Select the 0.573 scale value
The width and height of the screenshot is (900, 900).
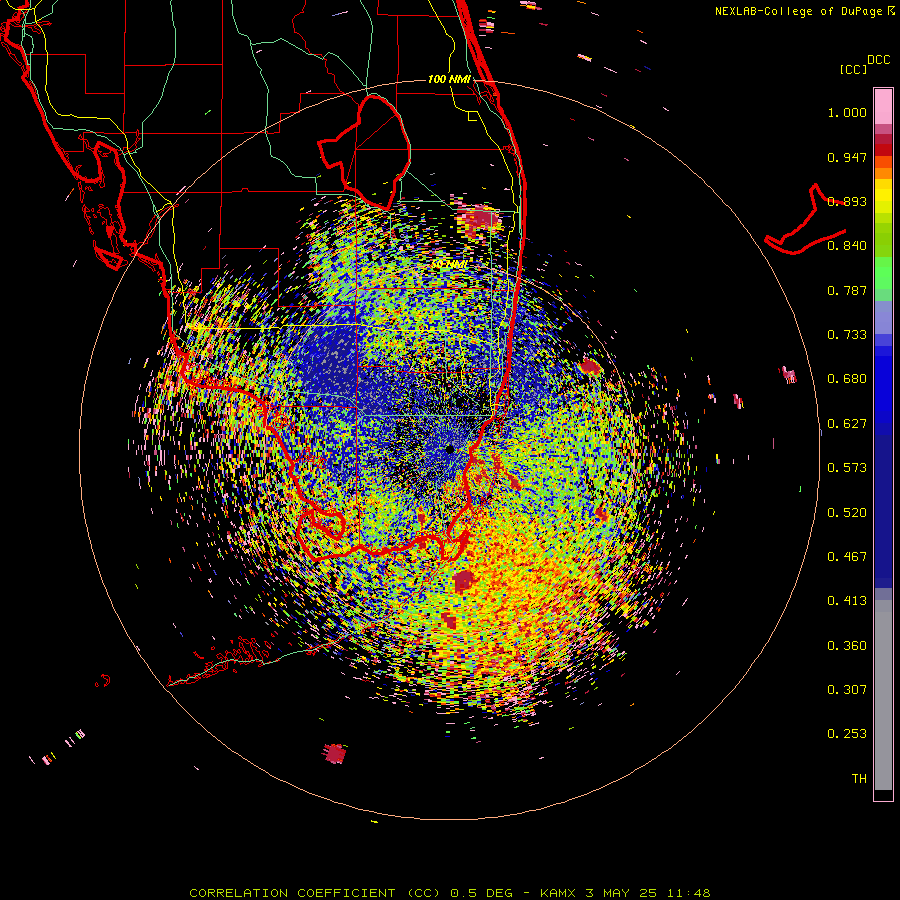[847, 468]
